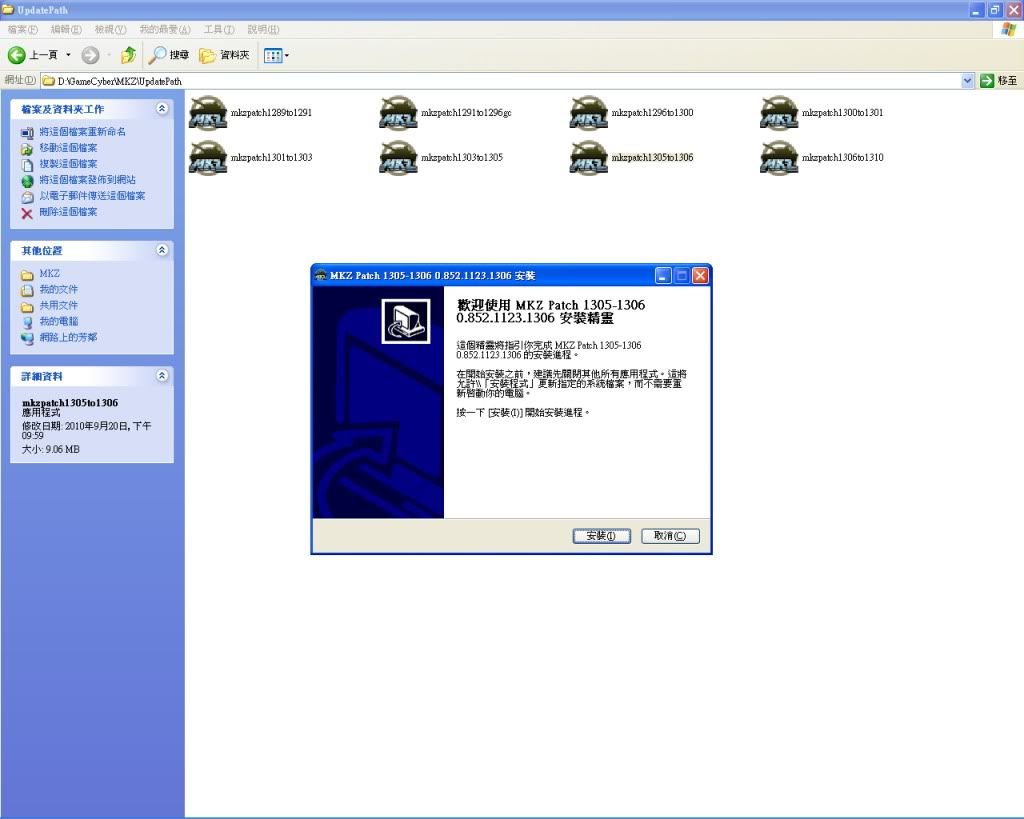
Task: Collapse the Other Places (其他位置) panel
Action: [x=162, y=250]
